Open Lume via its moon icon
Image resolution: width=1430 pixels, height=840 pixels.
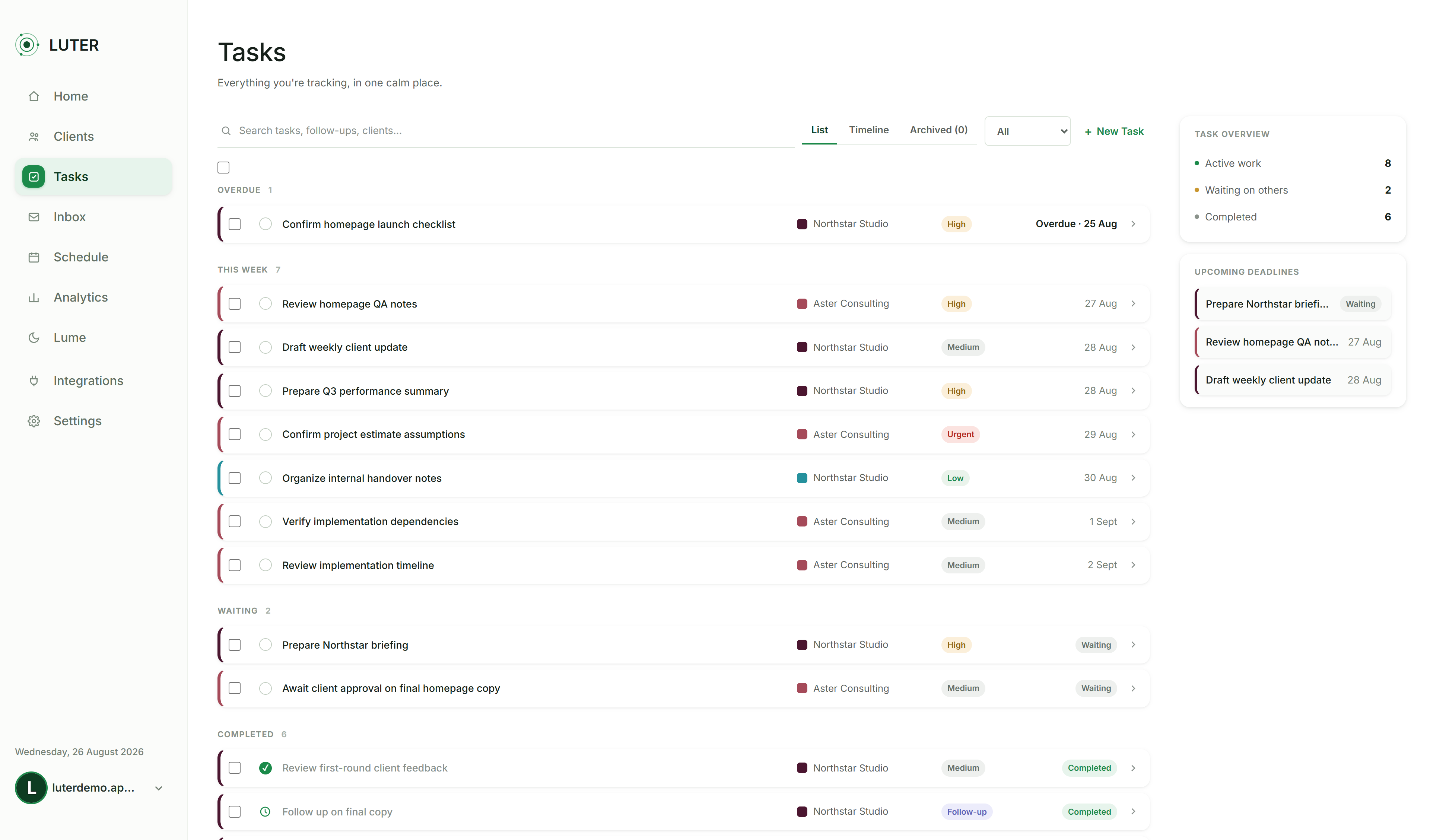(34, 338)
